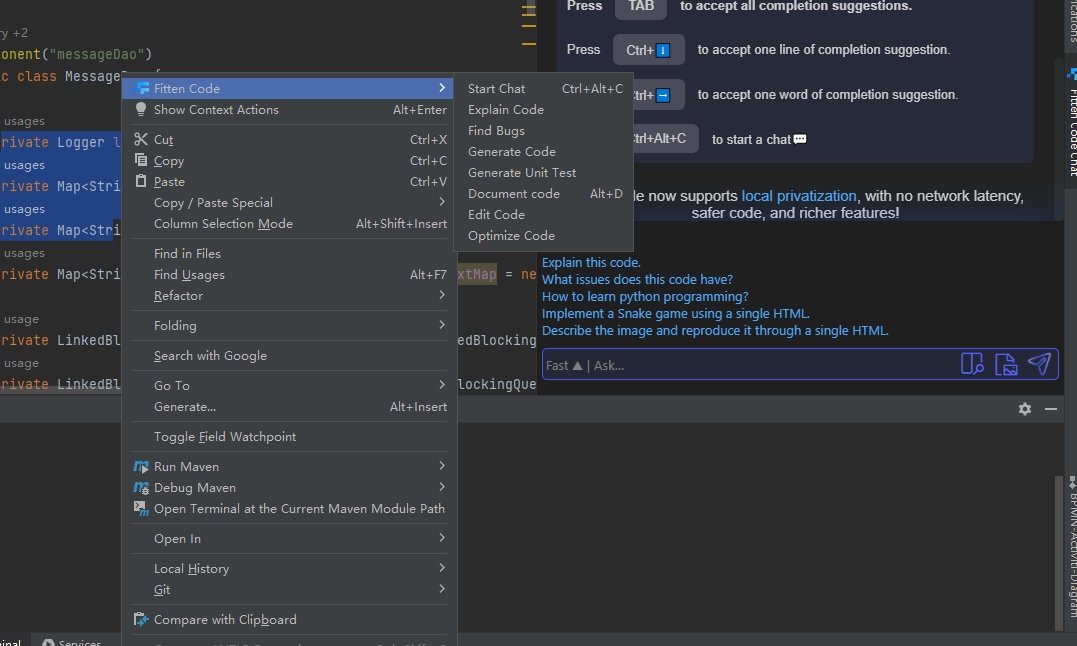The image size is (1077, 646).
Task: Click 'What issues does this code have?' link
Action: click(637, 279)
